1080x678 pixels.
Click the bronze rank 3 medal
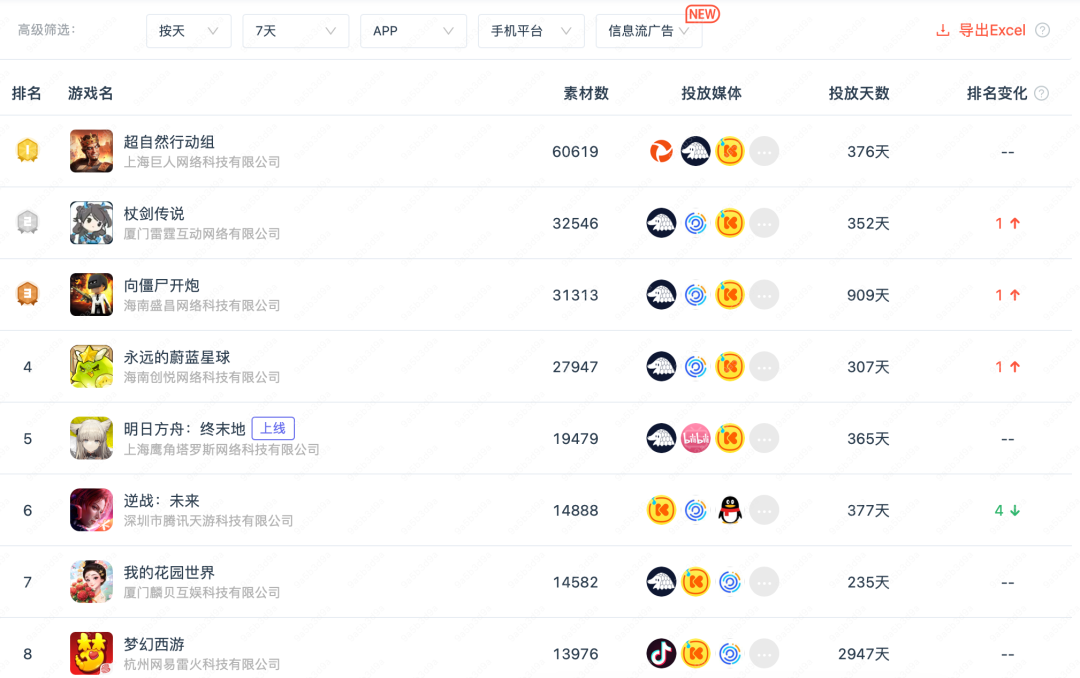(x=28, y=294)
